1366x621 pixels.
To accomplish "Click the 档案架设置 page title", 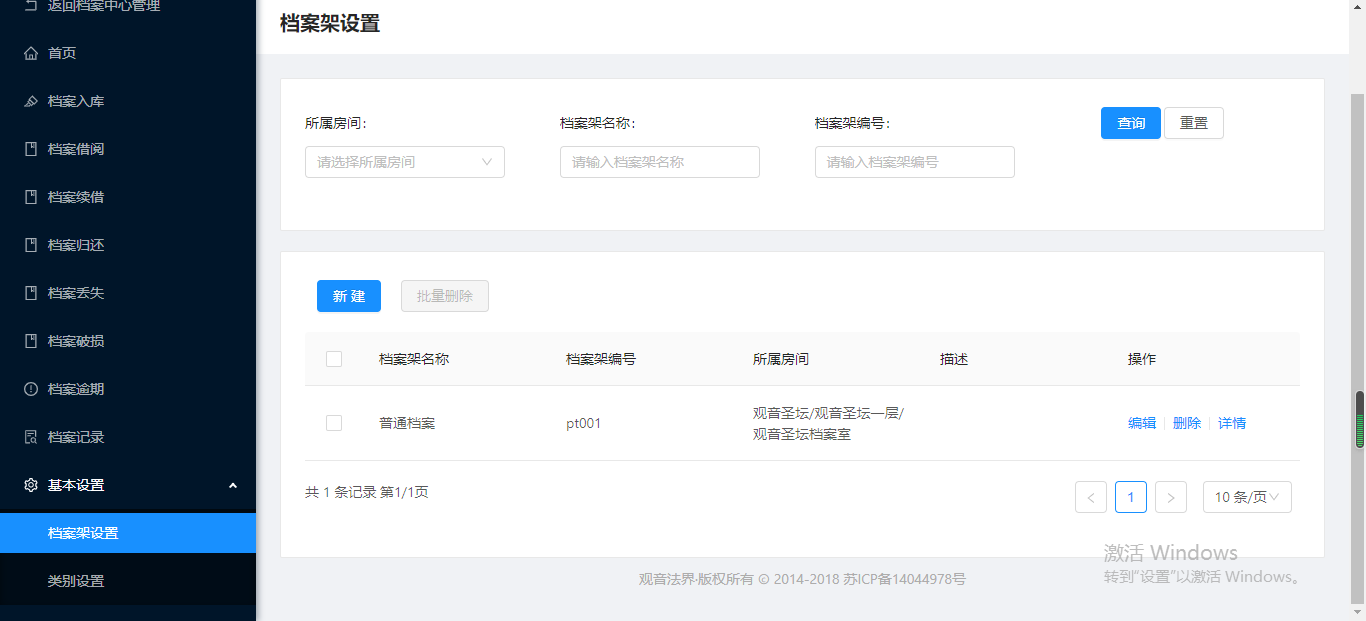I will pyautogui.click(x=330, y=24).
